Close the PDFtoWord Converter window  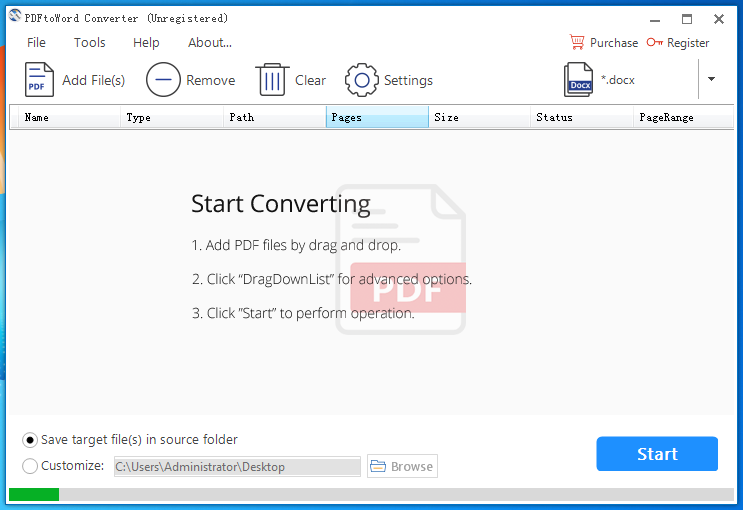pos(718,19)
